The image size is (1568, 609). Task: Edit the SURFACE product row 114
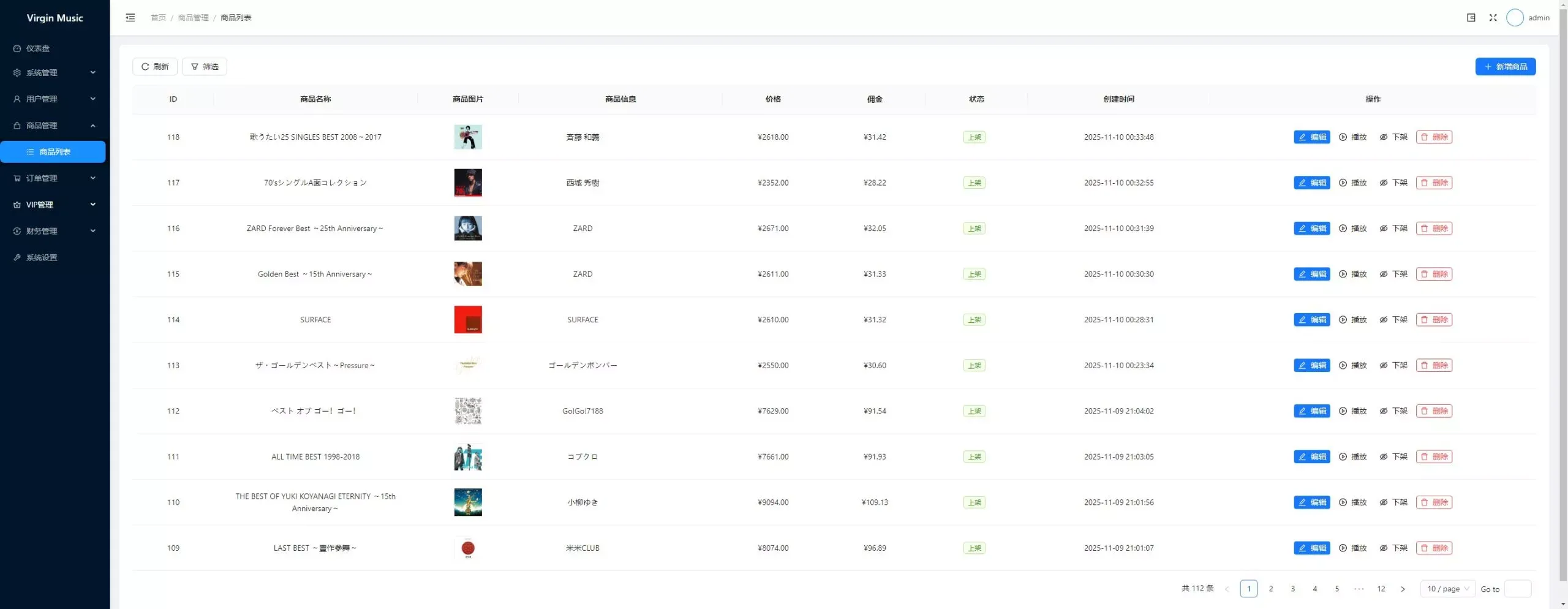[1311, 320]
